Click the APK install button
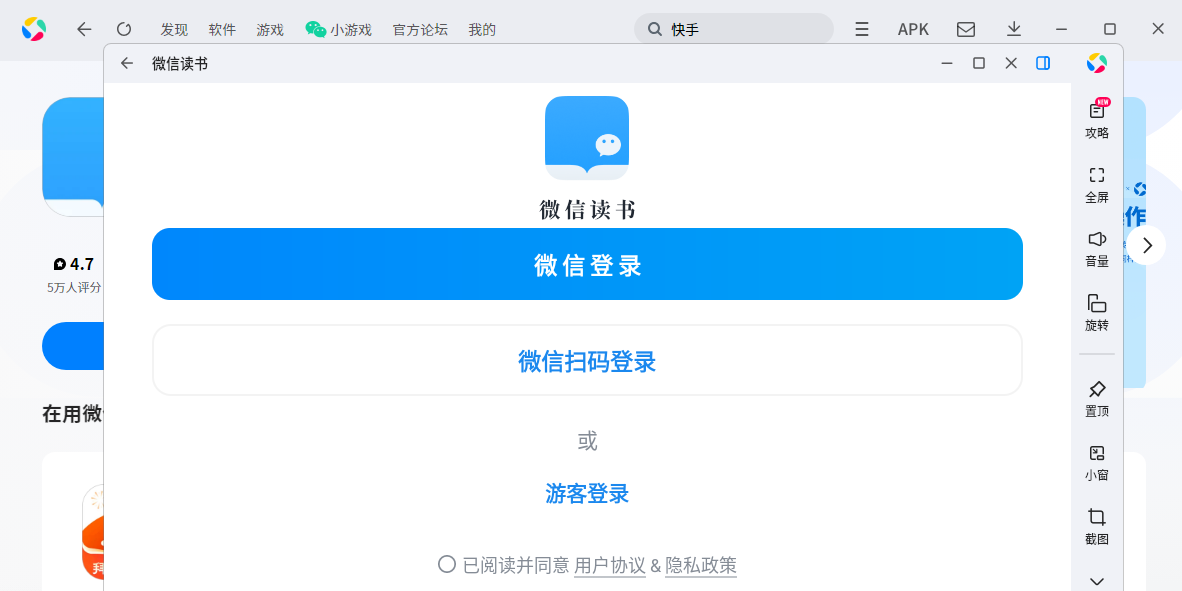Image resolution: width=1182 pixels, height=591 pixels. click(x=913, y=29)
